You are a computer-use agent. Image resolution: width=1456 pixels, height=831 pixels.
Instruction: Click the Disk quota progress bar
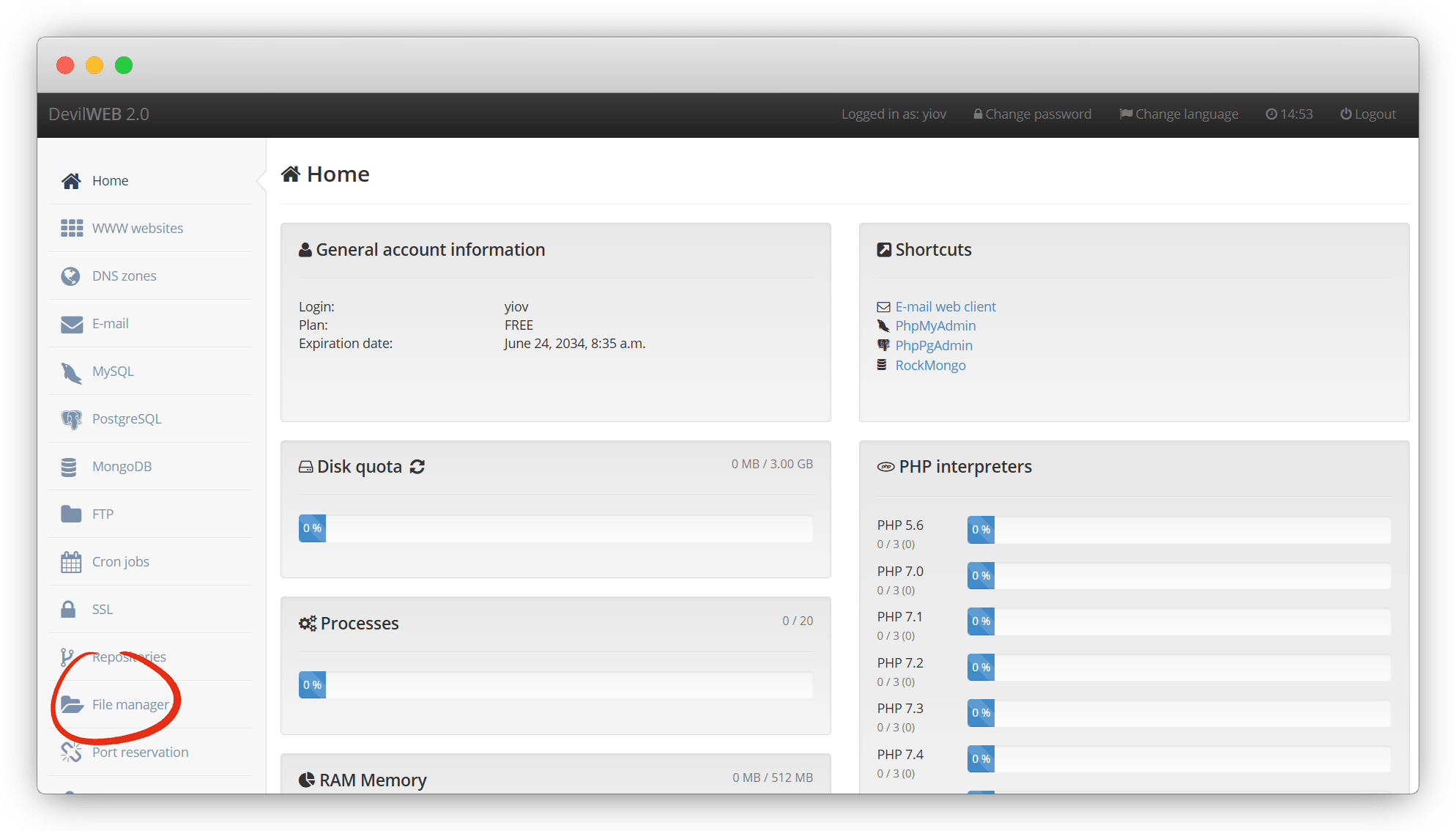coord(555,528)
